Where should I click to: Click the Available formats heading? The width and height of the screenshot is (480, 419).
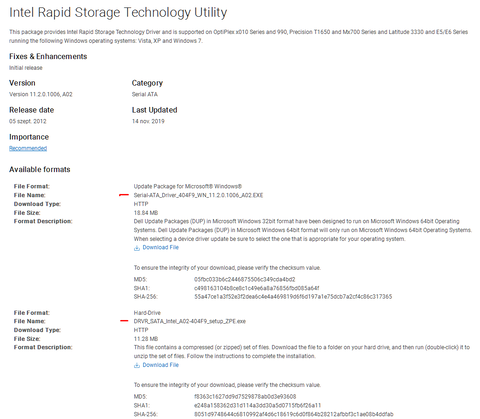click(40, 169)
